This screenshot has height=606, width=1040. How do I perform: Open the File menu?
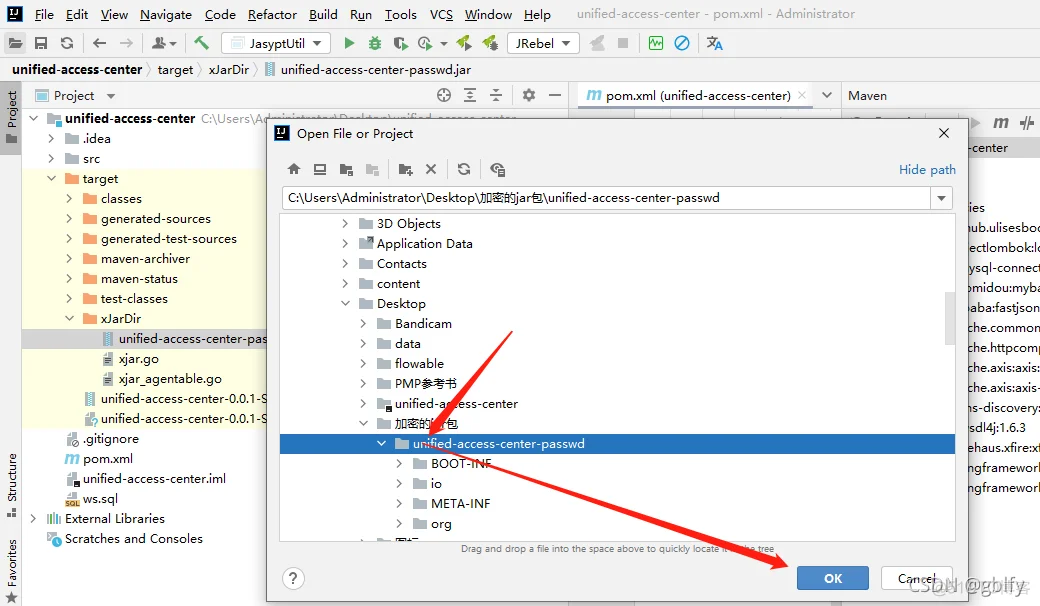click(x=44, y=14)
